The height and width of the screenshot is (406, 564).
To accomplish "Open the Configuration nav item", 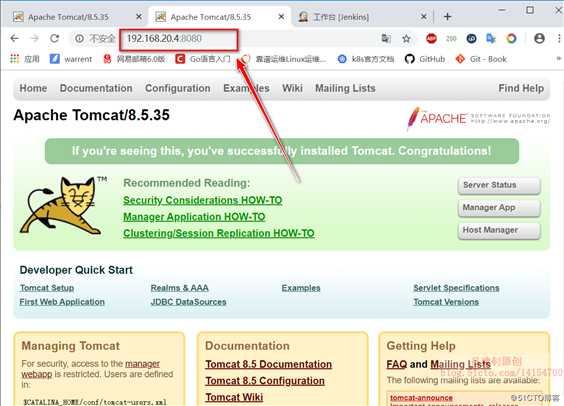I will pos(178,88).
